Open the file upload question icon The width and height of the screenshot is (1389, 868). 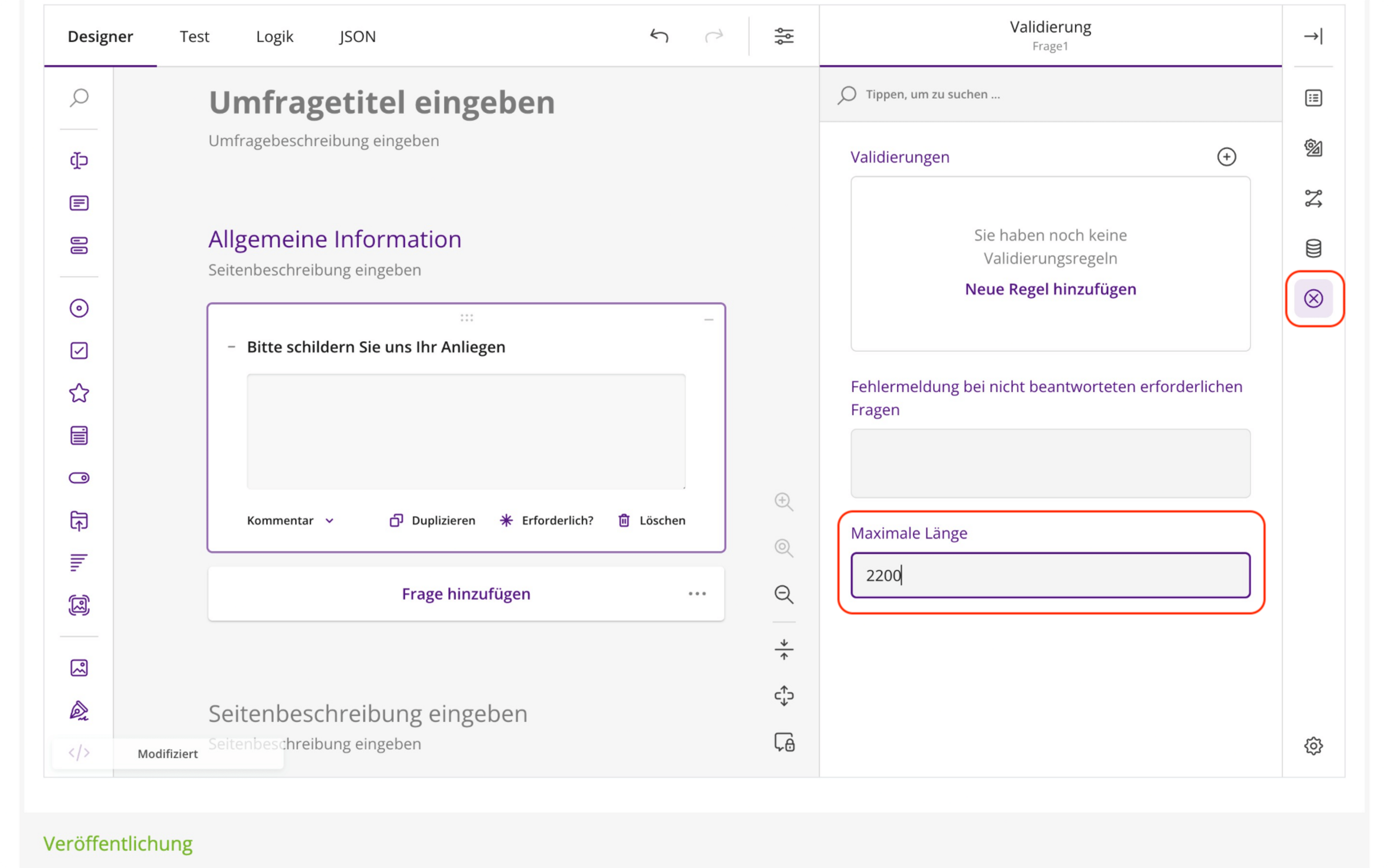pyautogui.click(x=79, y=521)
